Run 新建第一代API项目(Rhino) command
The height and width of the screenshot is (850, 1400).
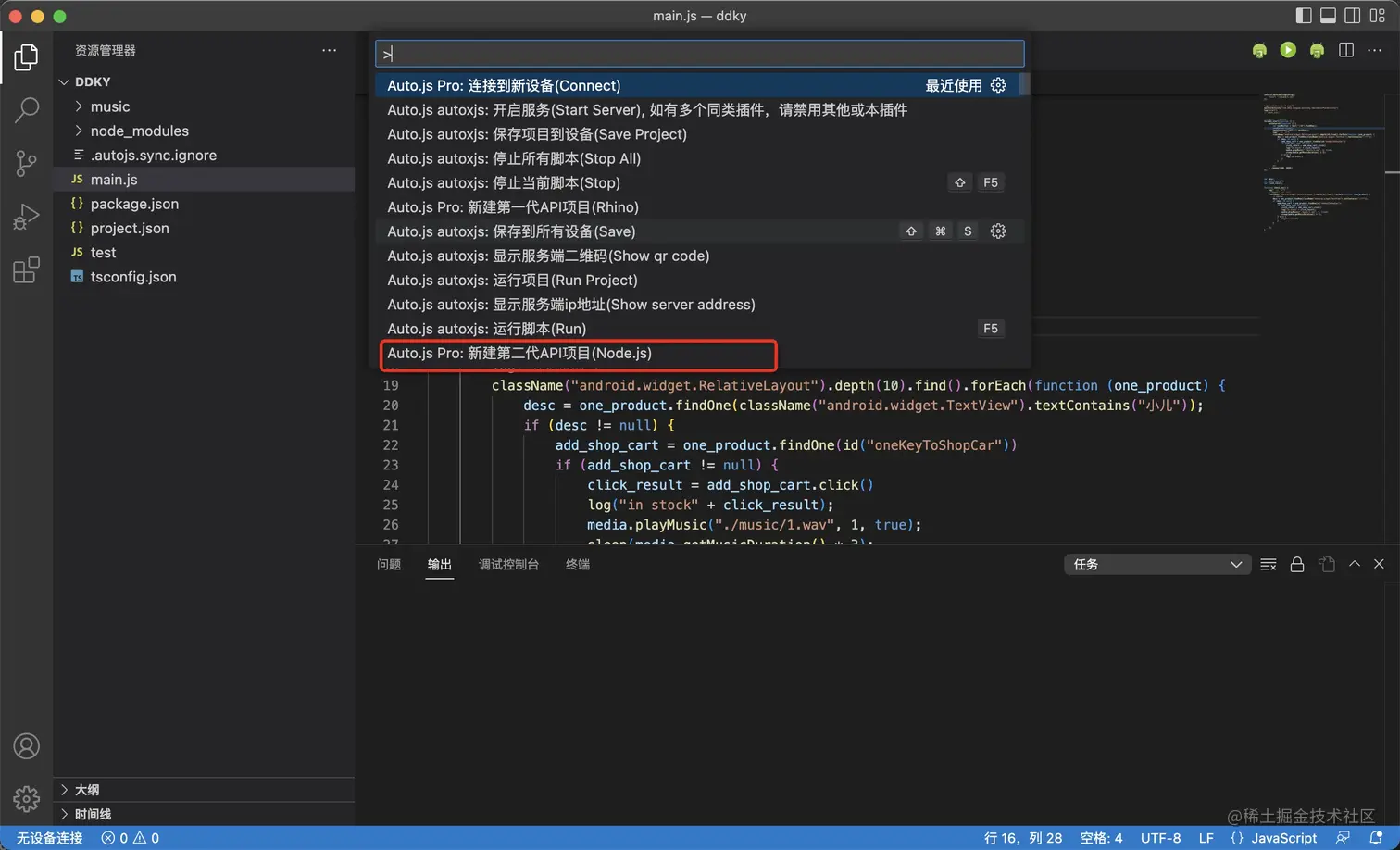[698, 207]
